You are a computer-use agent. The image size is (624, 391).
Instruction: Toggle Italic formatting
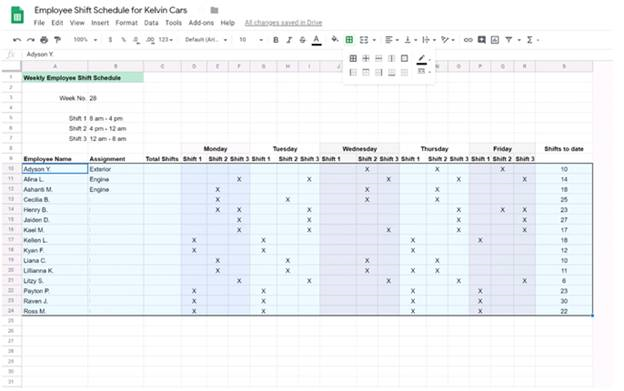pyautogui.click(x=289, y=40)
